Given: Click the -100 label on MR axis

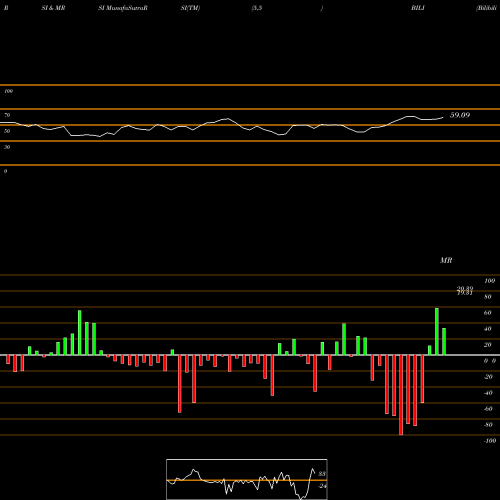Looking at the screenshot, I should tap(490, 441).
